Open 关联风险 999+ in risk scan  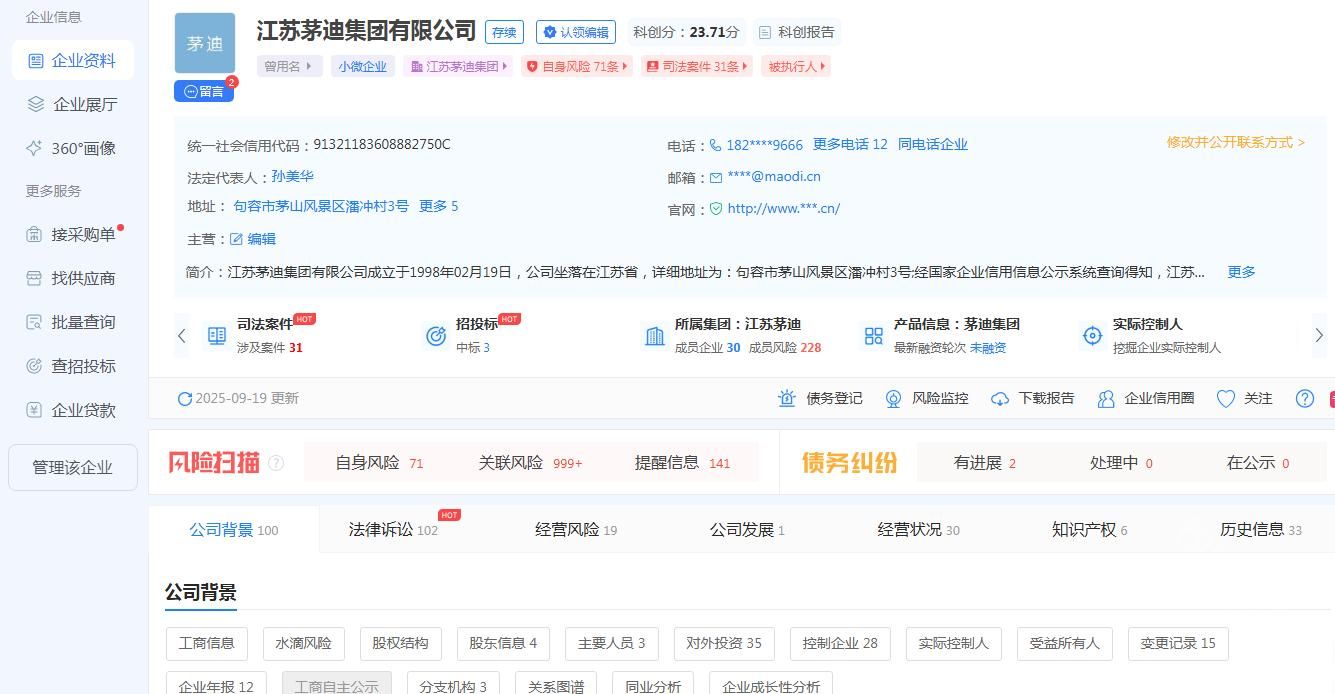click(530, 463)
